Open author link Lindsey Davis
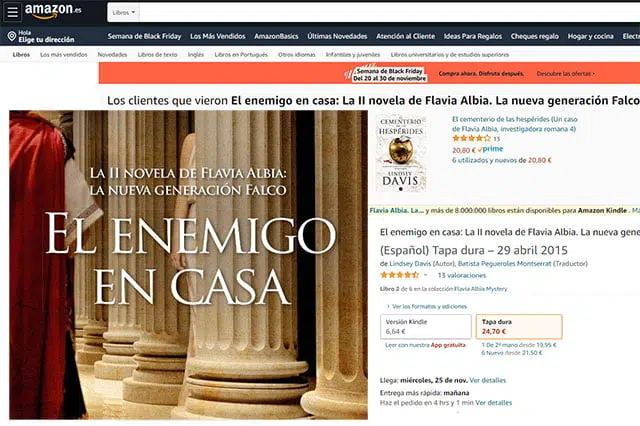 (410, 264)
